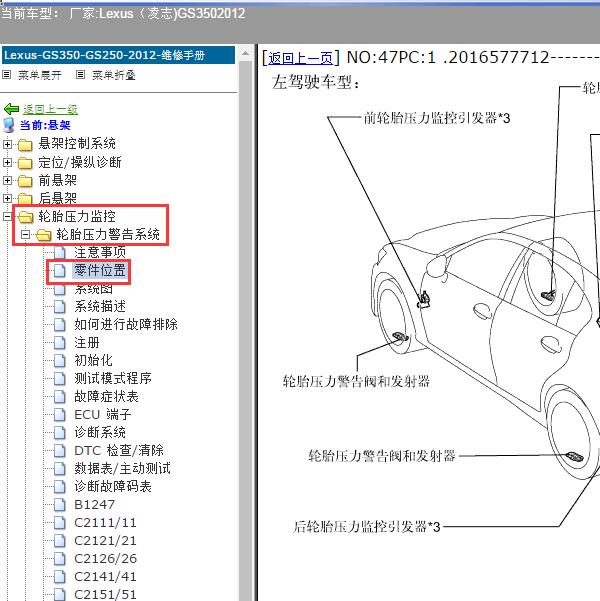Open the 测试模式程序 document
This screenshot has height=601, width=600.
113,379
